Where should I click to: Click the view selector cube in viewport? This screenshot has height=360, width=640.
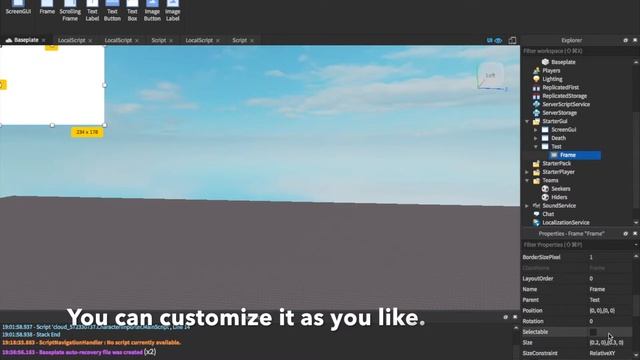[490, 76]
